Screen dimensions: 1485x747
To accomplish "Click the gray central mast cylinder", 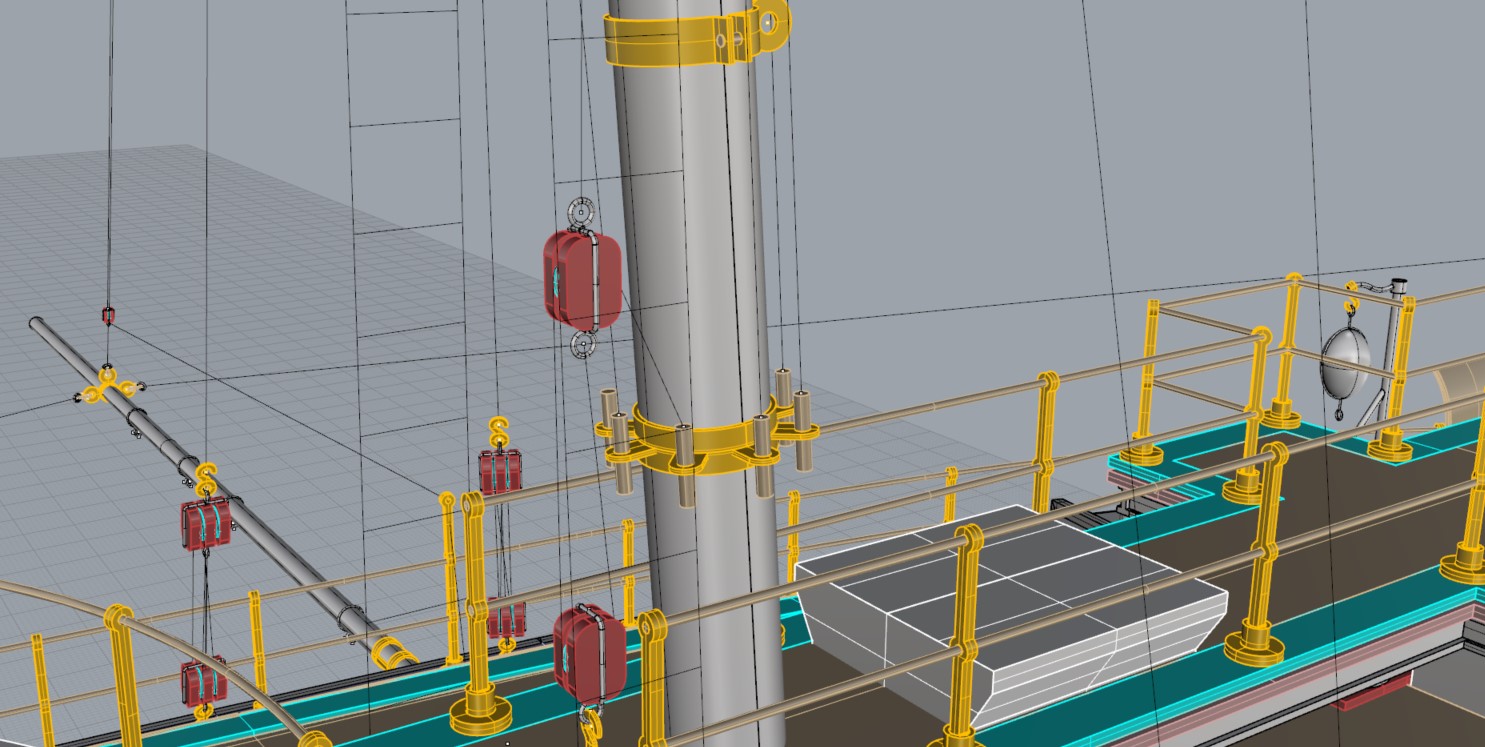I will tap(690, 250).
